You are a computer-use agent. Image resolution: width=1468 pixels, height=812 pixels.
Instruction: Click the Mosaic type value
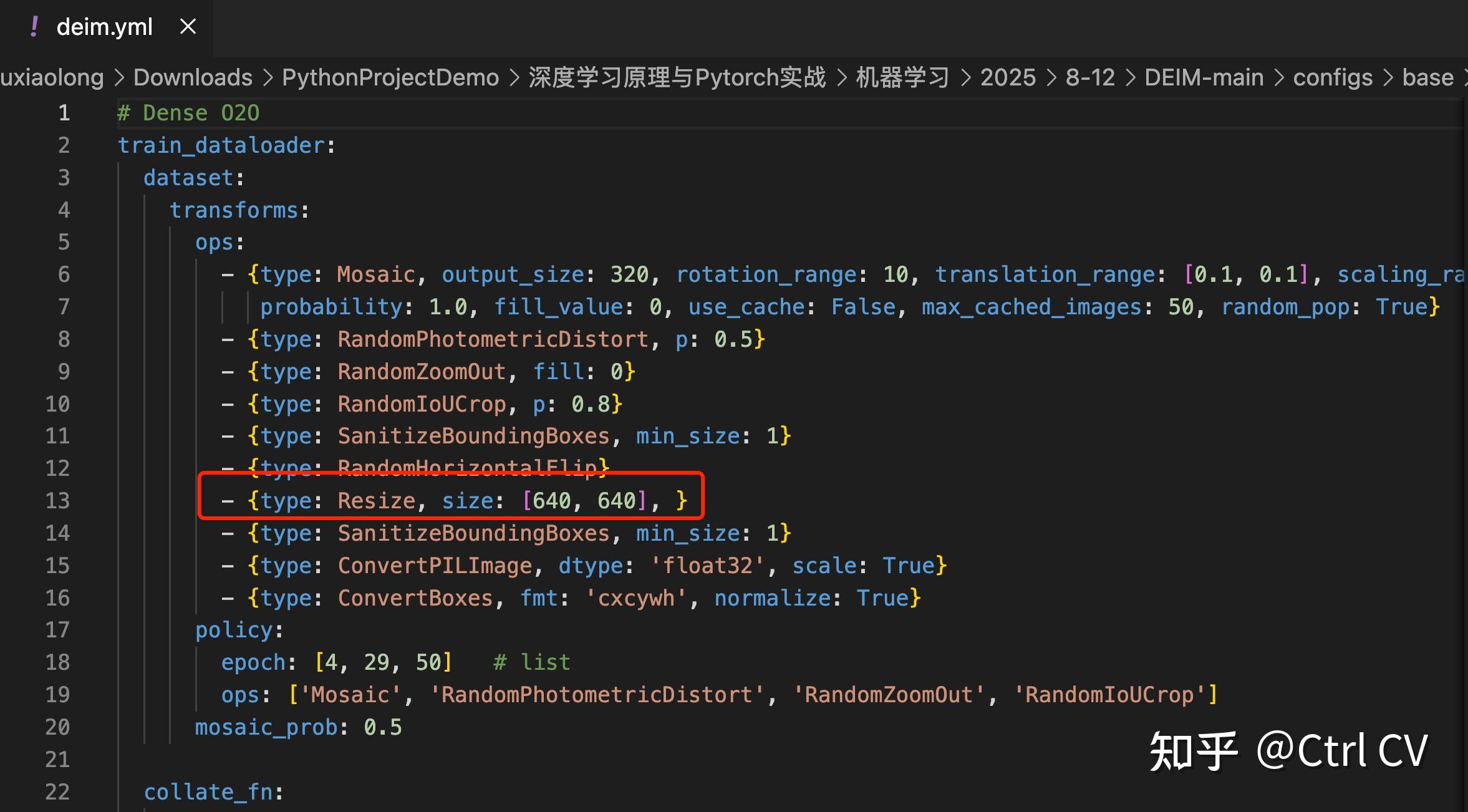click(376, 274)
